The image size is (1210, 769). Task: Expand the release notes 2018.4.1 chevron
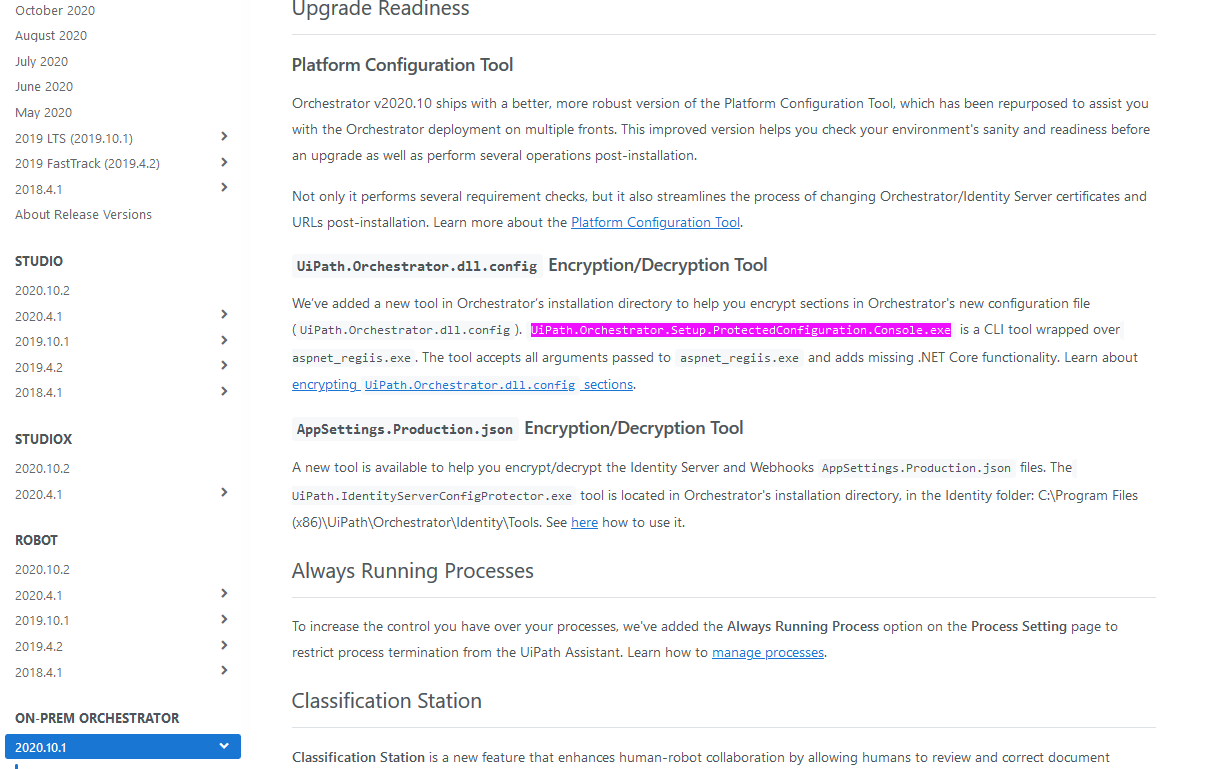[224, 187]
